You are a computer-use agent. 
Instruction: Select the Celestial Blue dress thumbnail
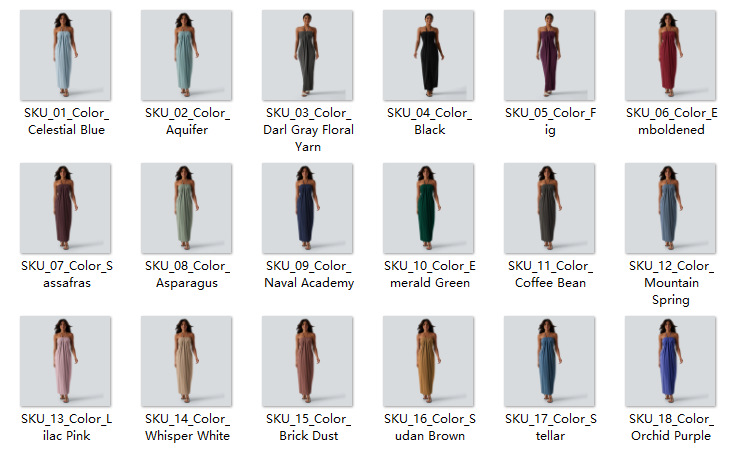[x=66, y=55]
